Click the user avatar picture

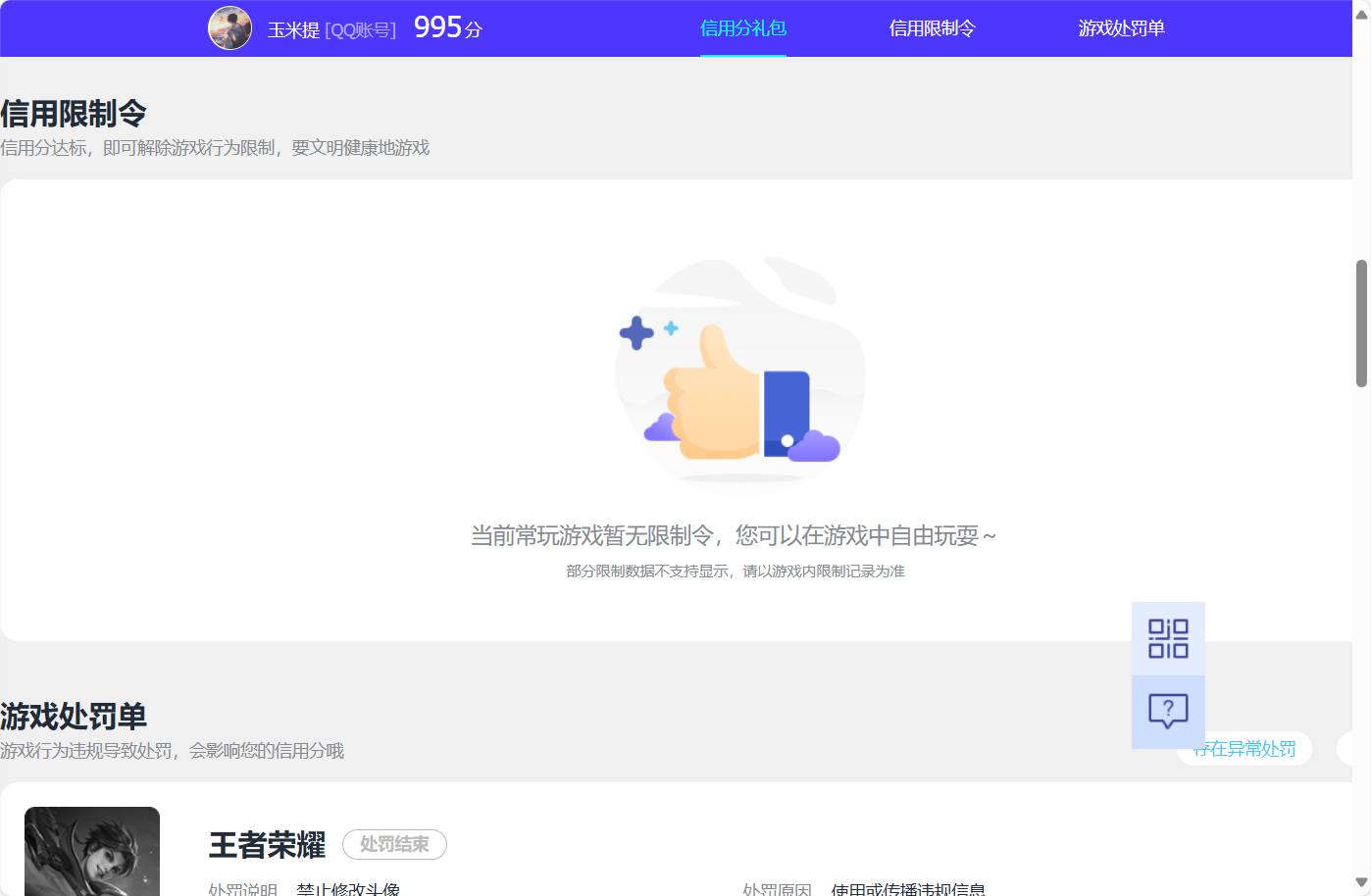tap(229, 27)
